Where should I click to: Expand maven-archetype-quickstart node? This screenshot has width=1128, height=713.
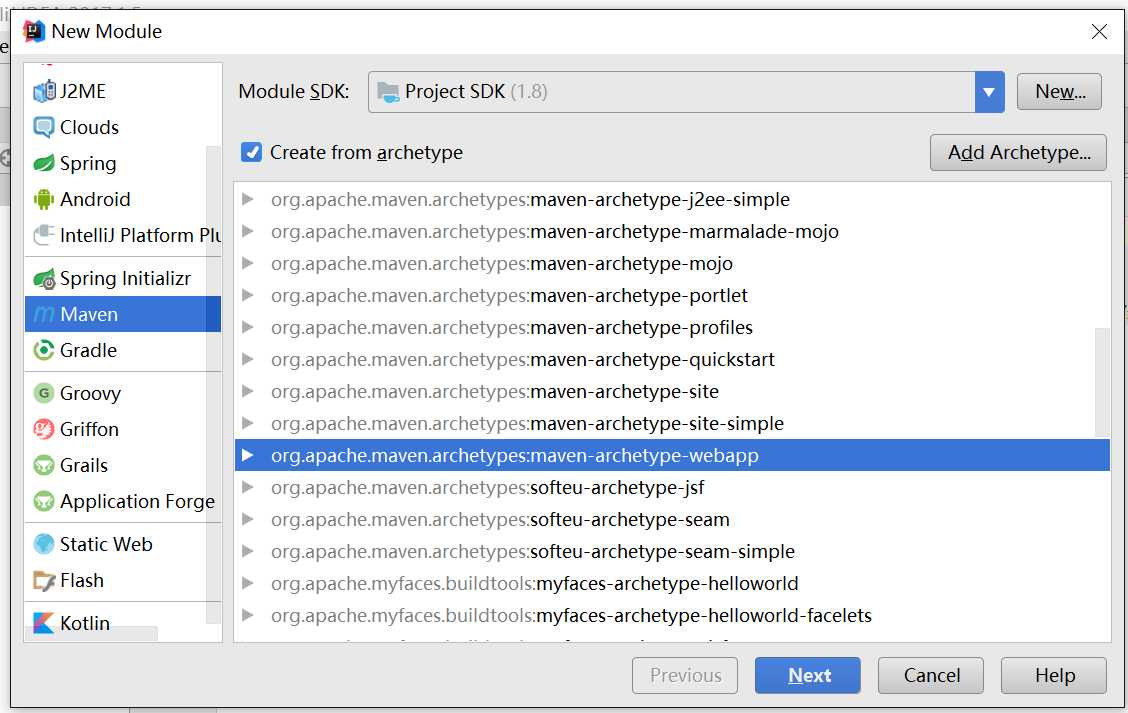(247, 359)
